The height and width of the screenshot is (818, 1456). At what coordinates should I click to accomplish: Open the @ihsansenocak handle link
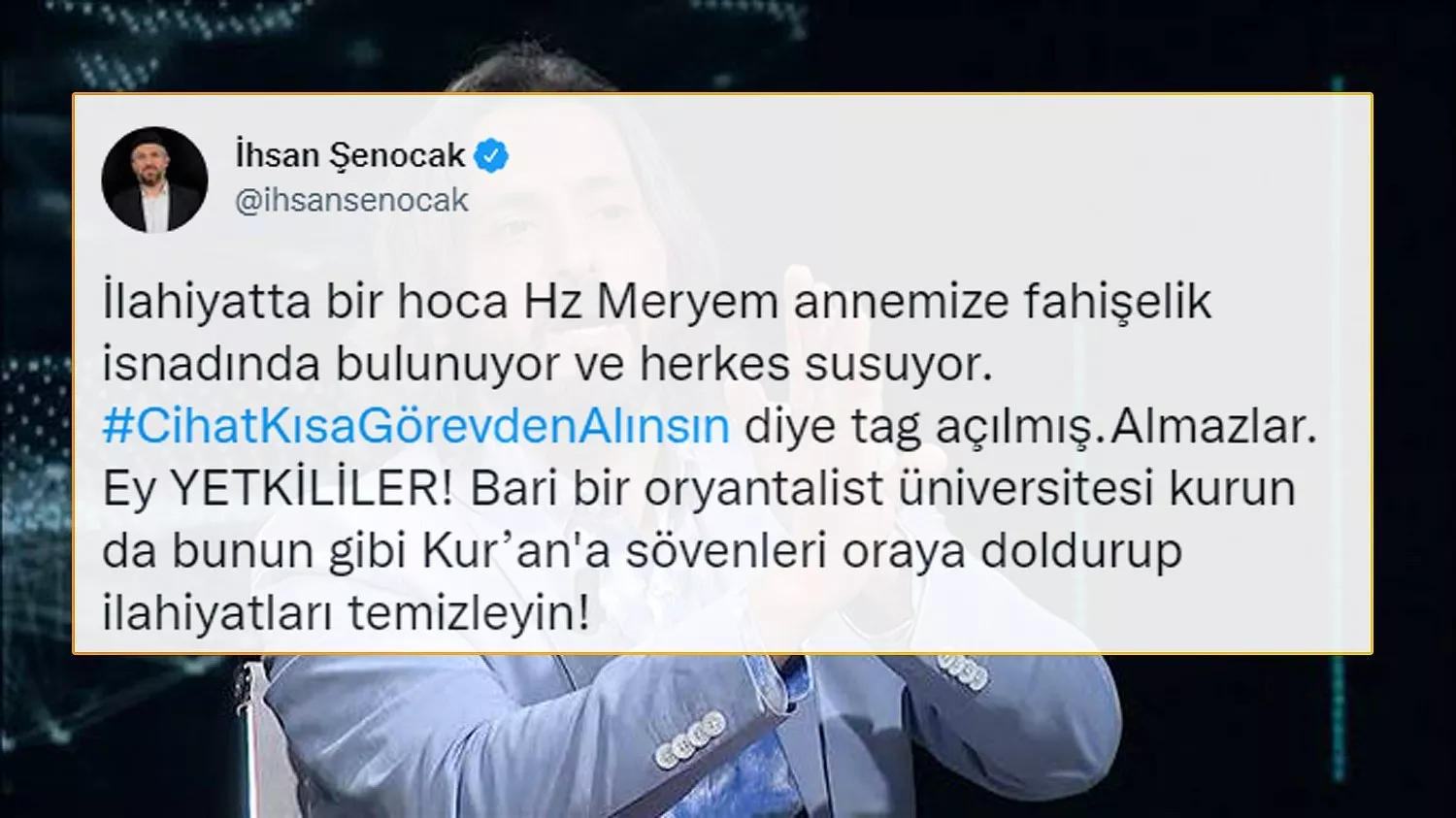tap(351, 200)
